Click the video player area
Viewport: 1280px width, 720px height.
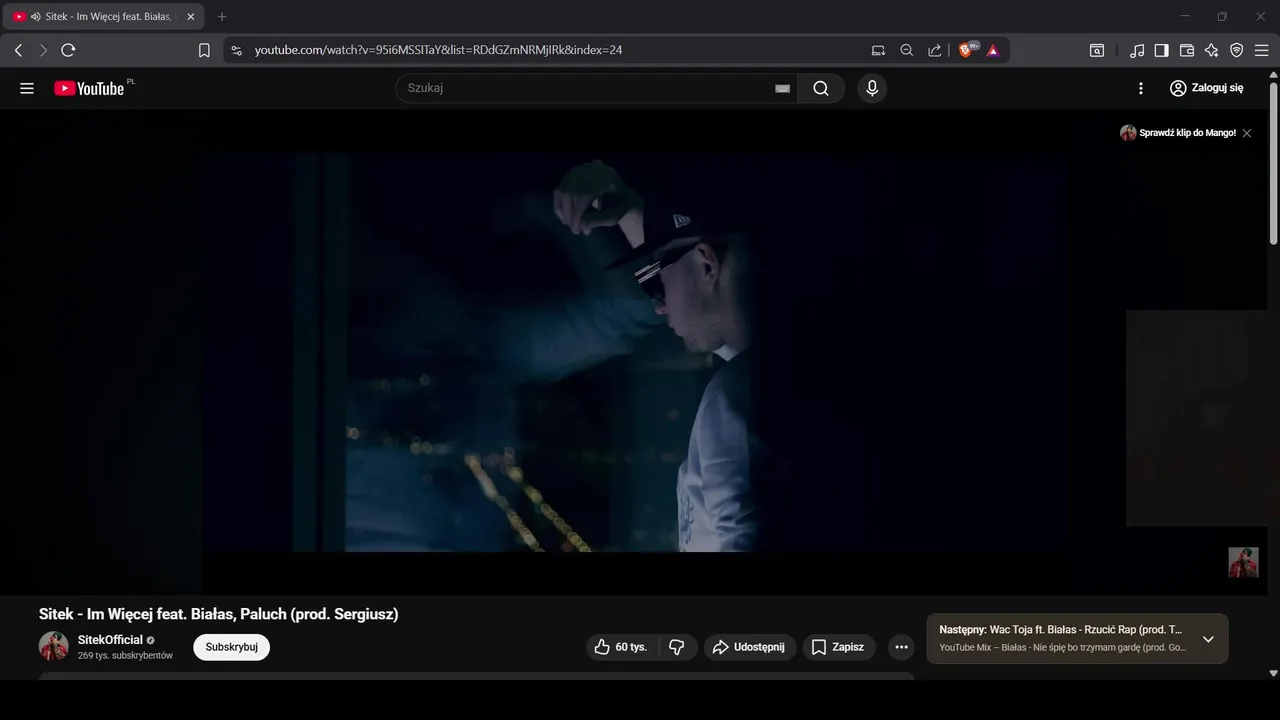(635, 352)
